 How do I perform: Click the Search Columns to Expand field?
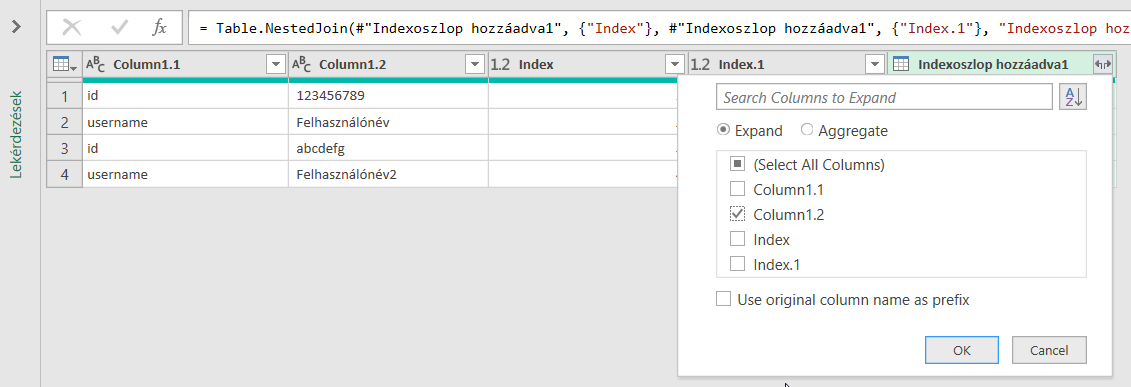coord(884,97)
